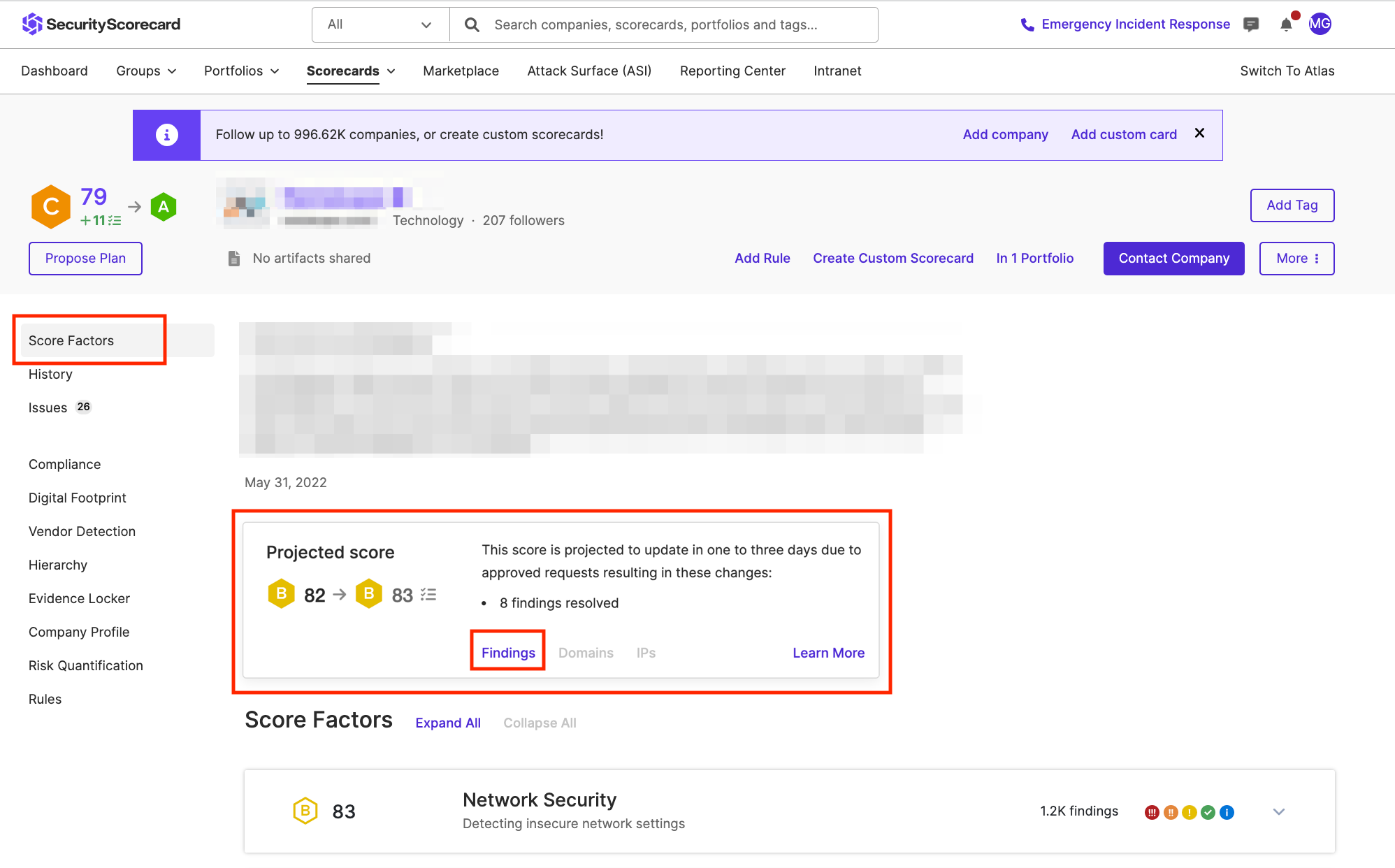Click Switch To Atlas
Viewport: 1395px width, 868px height.
[1287, 71]
